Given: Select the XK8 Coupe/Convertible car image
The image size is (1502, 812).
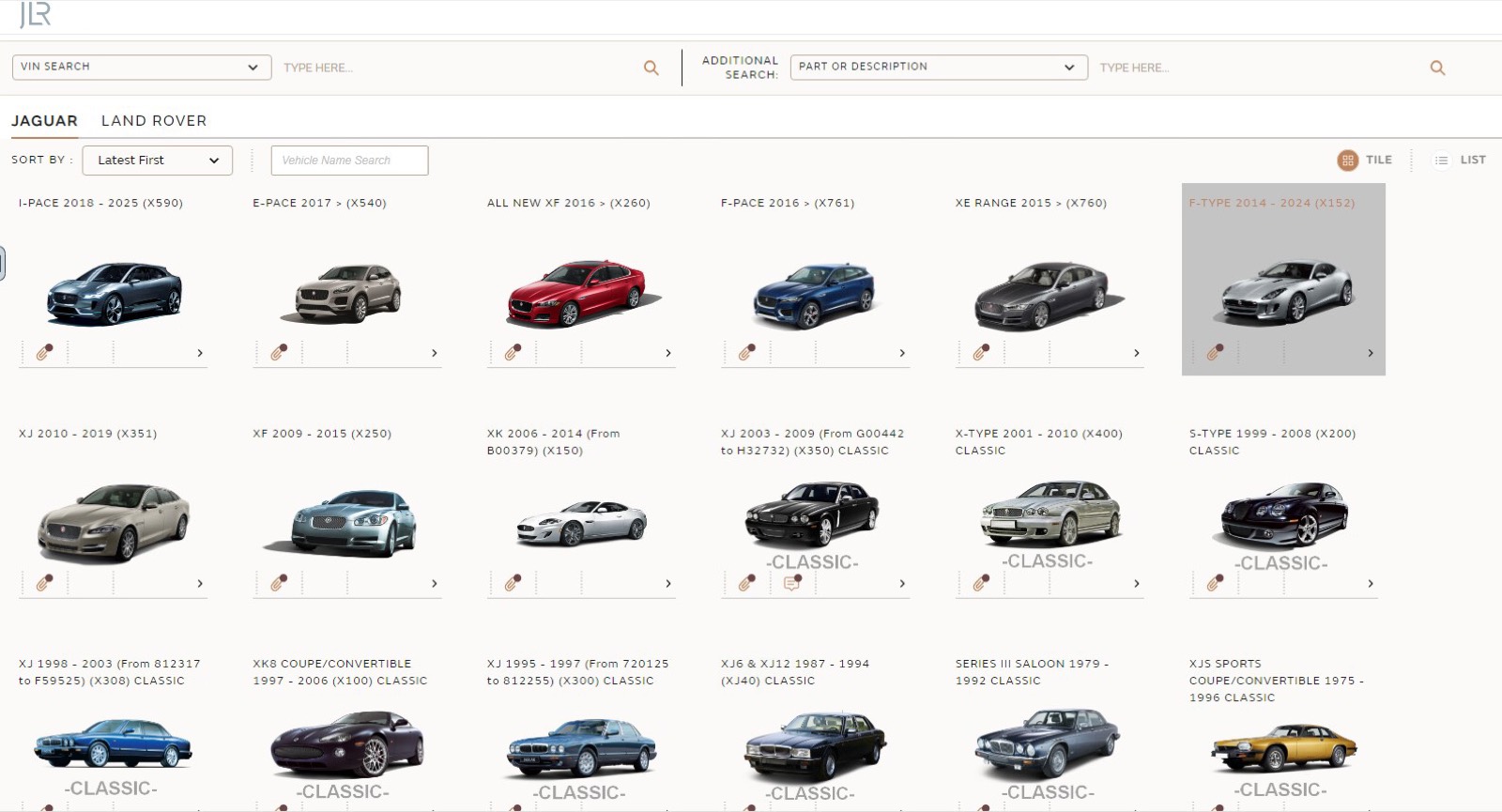Looking at the screenshot, I should (346, 743).
